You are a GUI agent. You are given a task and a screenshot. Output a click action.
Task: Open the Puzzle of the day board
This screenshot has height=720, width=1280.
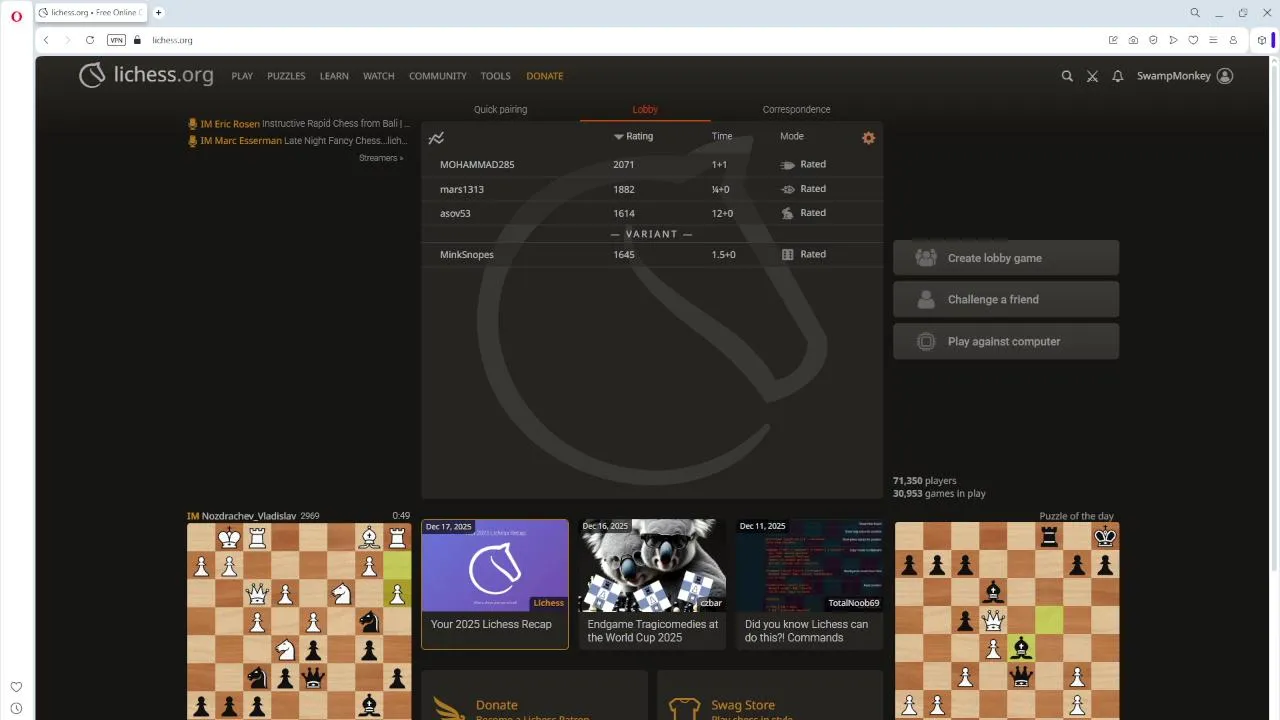1007,620
